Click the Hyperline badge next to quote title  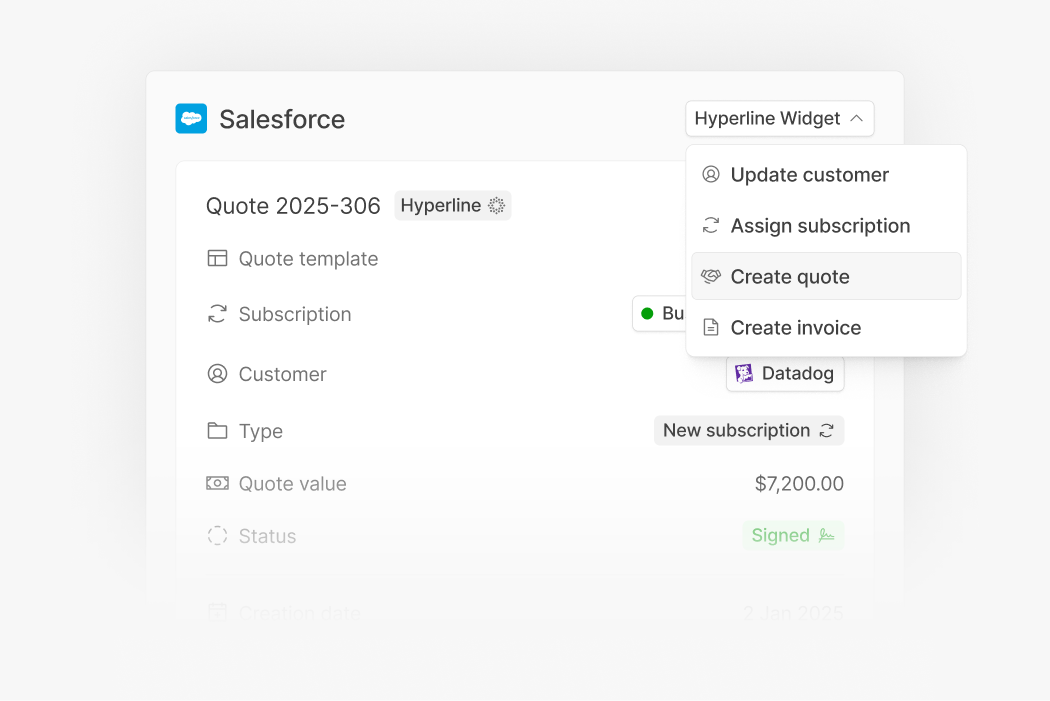point(452,206)
